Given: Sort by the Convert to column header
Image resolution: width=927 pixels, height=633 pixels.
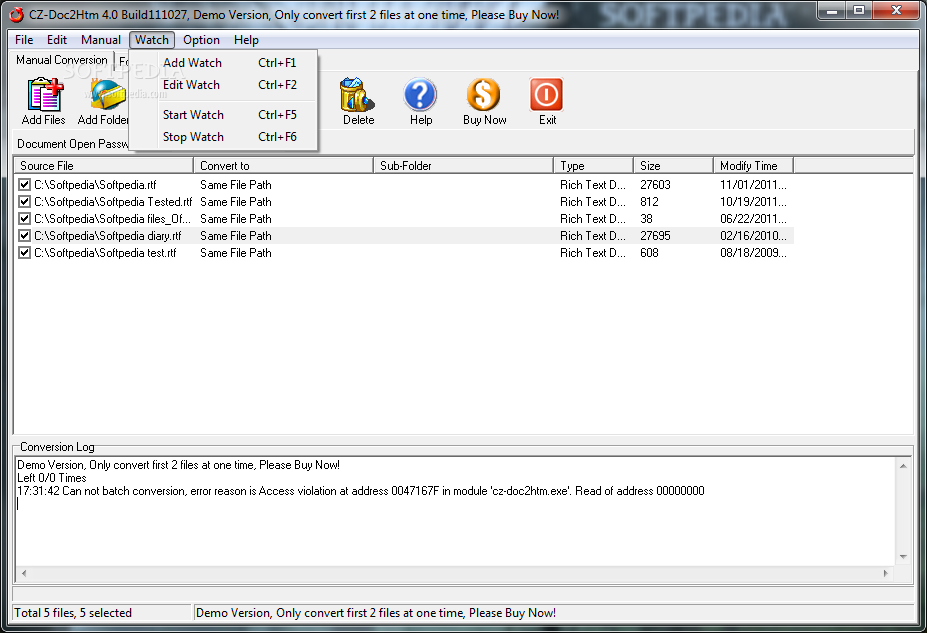Looking at the screenshot, I should pyautogui.click(x=284, y=165).
